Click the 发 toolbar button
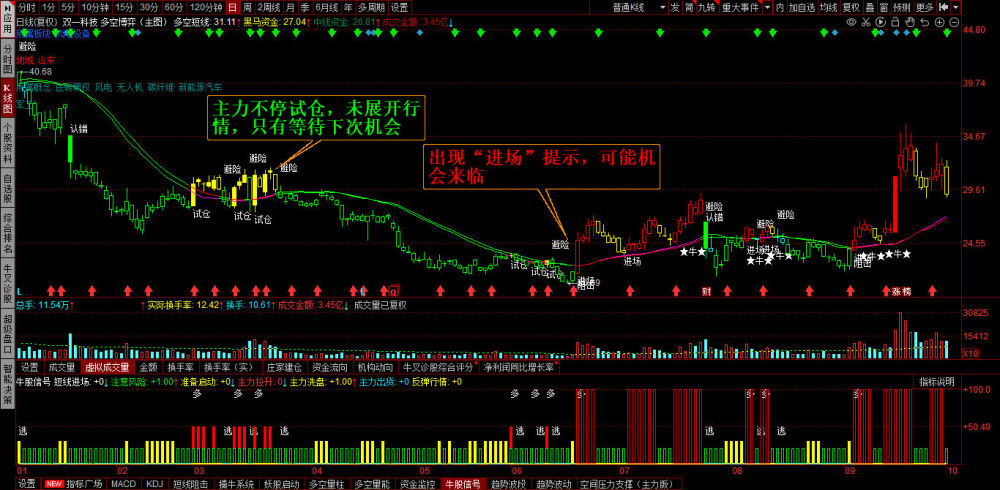Image resolution: width=1000 pixels, height=490 pixels. pos(675,8)
